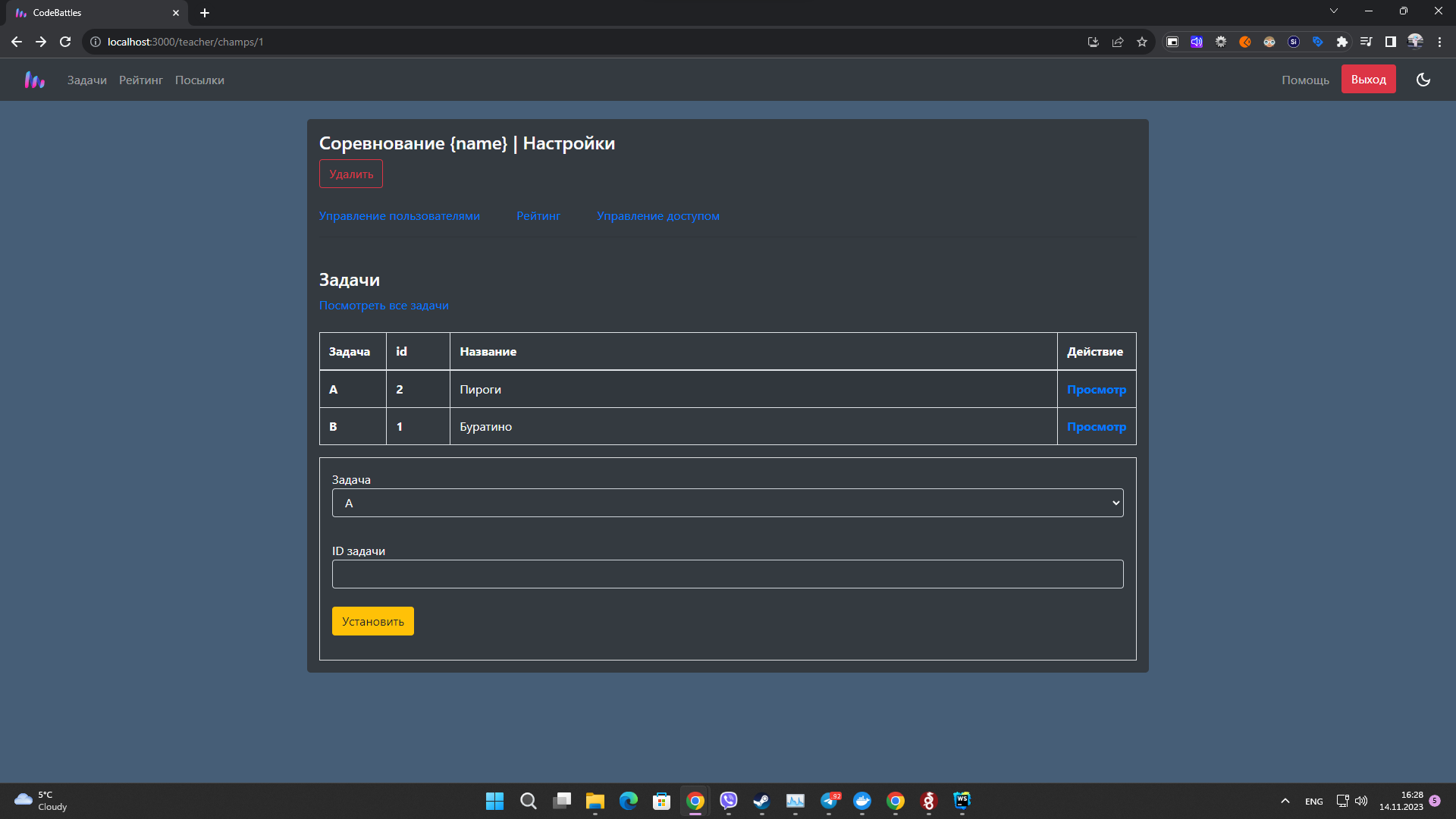Screen dimensions: 1456x819
Task: Open the browser extensions puzzle icon
Action: pyautogui.click(x=1342, y=42)
